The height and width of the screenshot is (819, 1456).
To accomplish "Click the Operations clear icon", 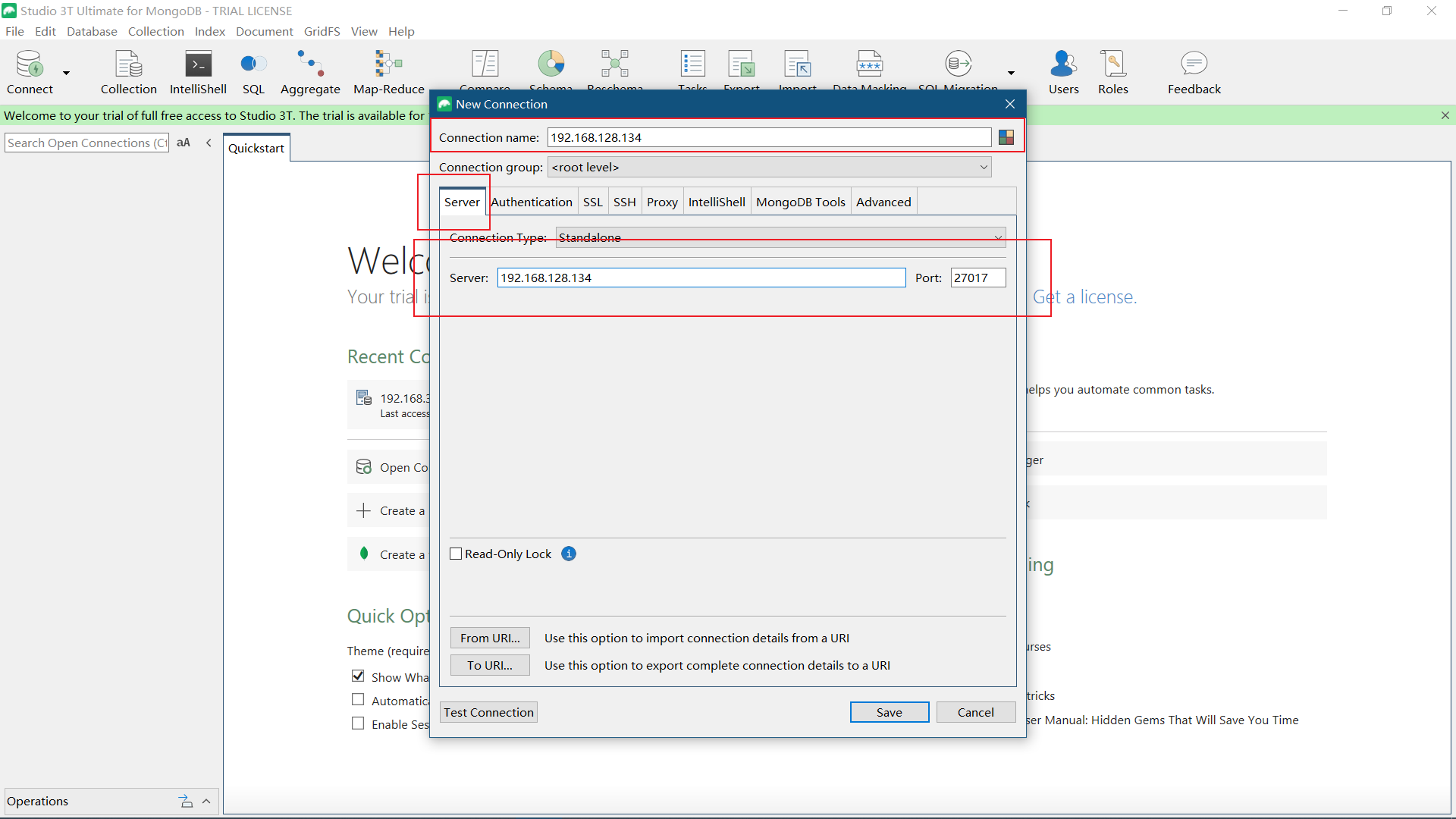I will [186, 801].
